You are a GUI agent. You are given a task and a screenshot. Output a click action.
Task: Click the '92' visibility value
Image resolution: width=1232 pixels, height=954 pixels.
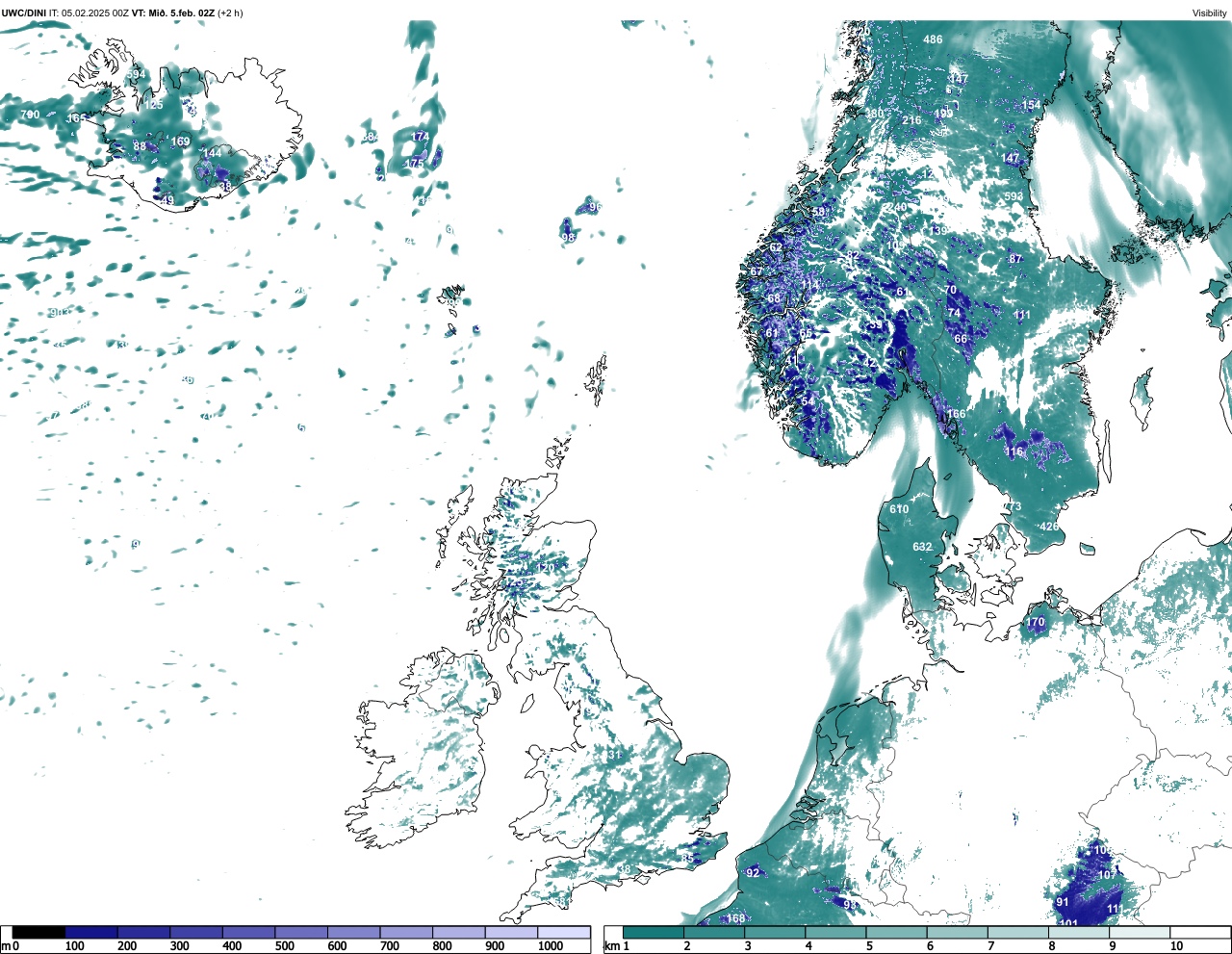pos(753,873)
